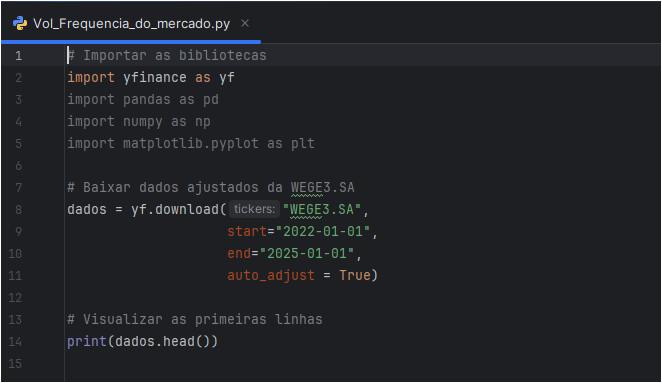Close the Vol_Frequencia_do_mercado.py tab
Screen dimensions: 662x383
(x=245, y=23)
